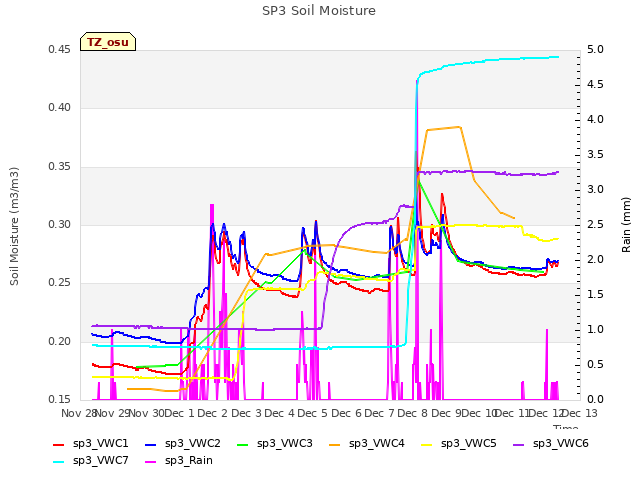Click the SP3 Soil Moisture chart title
Screen dimensions: 640x480
pyautogui.click(x=319, y=11)
